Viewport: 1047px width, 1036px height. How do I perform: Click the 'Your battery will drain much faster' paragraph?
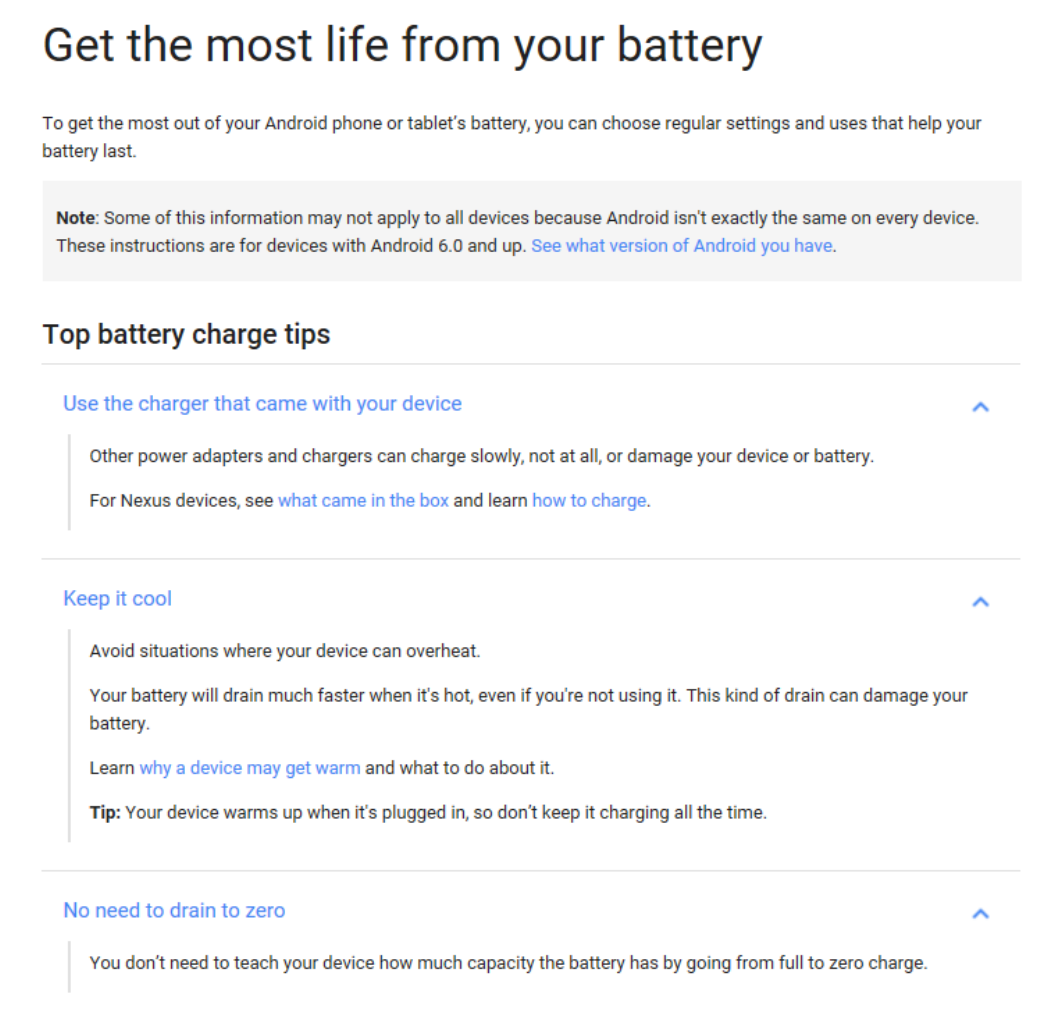[x=528, y=709]
